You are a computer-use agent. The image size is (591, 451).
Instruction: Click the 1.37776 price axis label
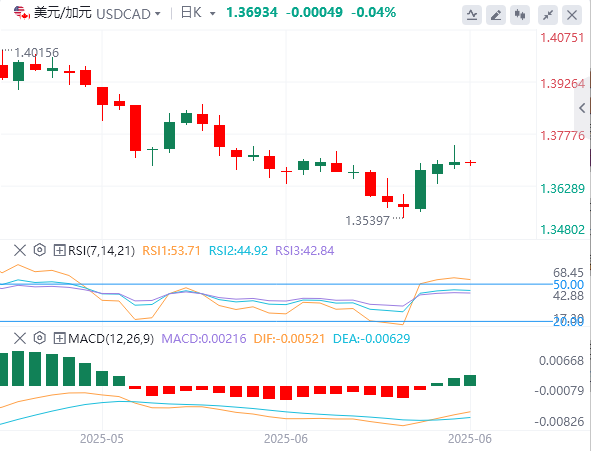click(562, 136)
